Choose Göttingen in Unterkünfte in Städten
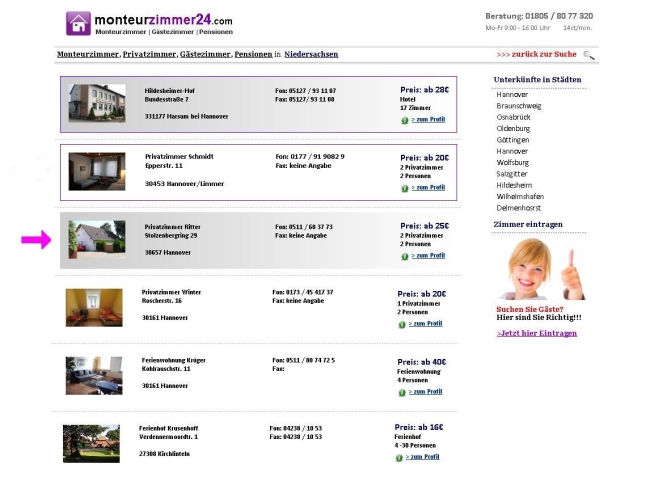This screenshot has width=650, height=477. 513,140
